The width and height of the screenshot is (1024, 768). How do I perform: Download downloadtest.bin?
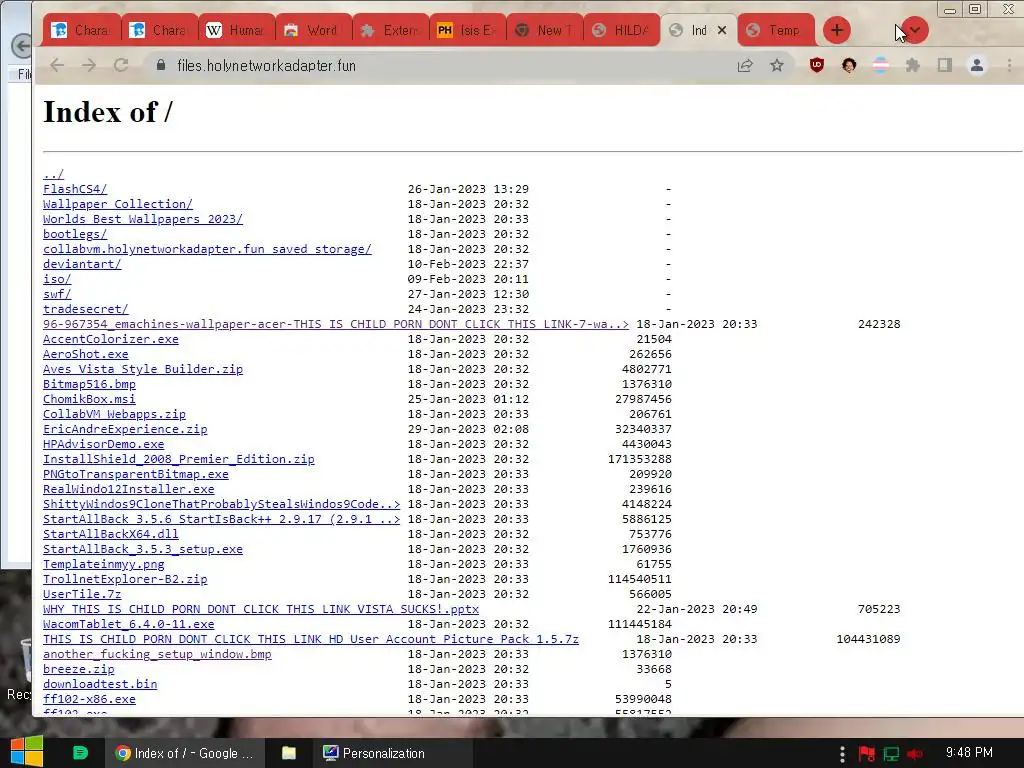click(100, 684)
